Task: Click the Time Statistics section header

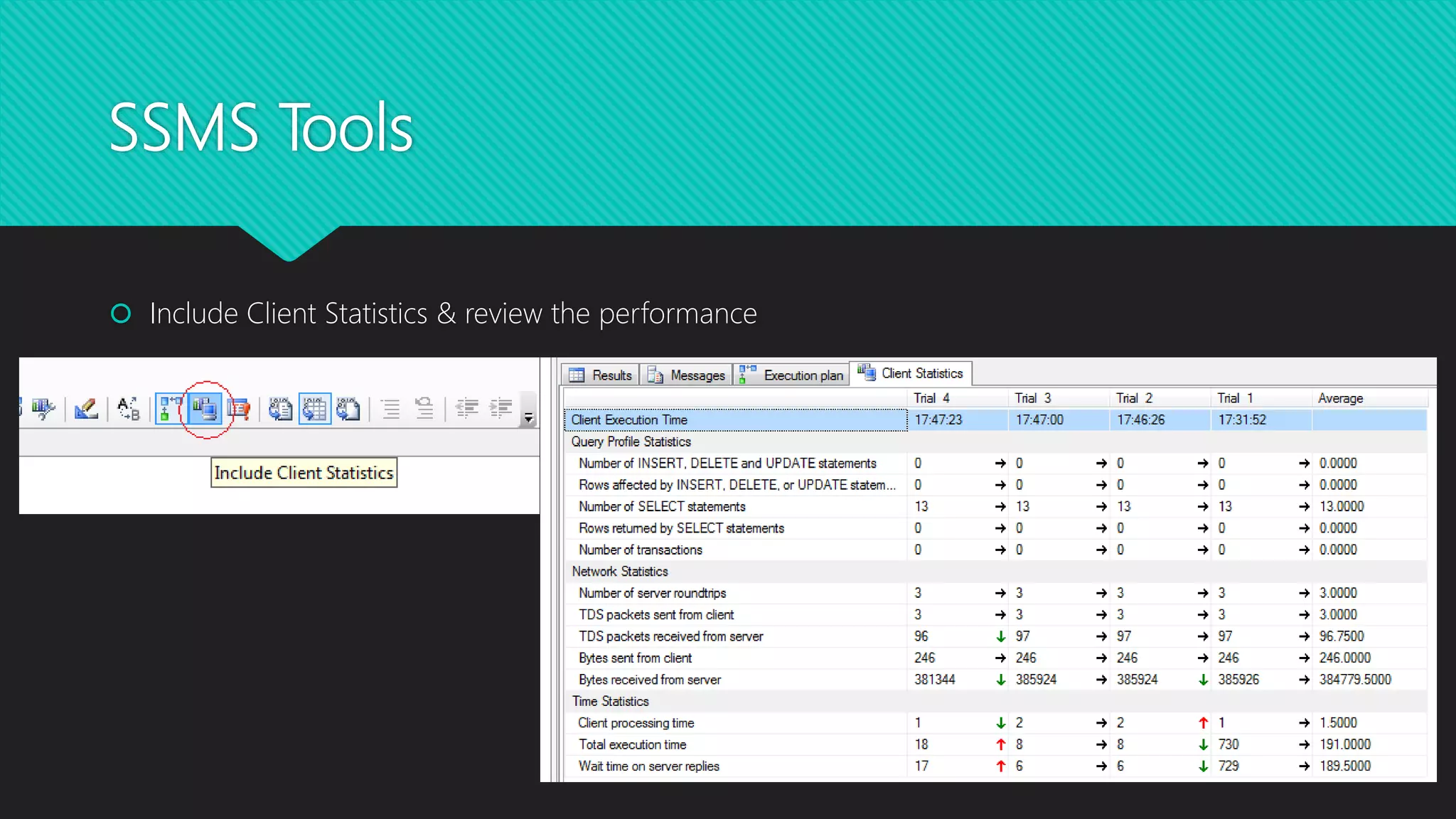Action: [610, 702]
